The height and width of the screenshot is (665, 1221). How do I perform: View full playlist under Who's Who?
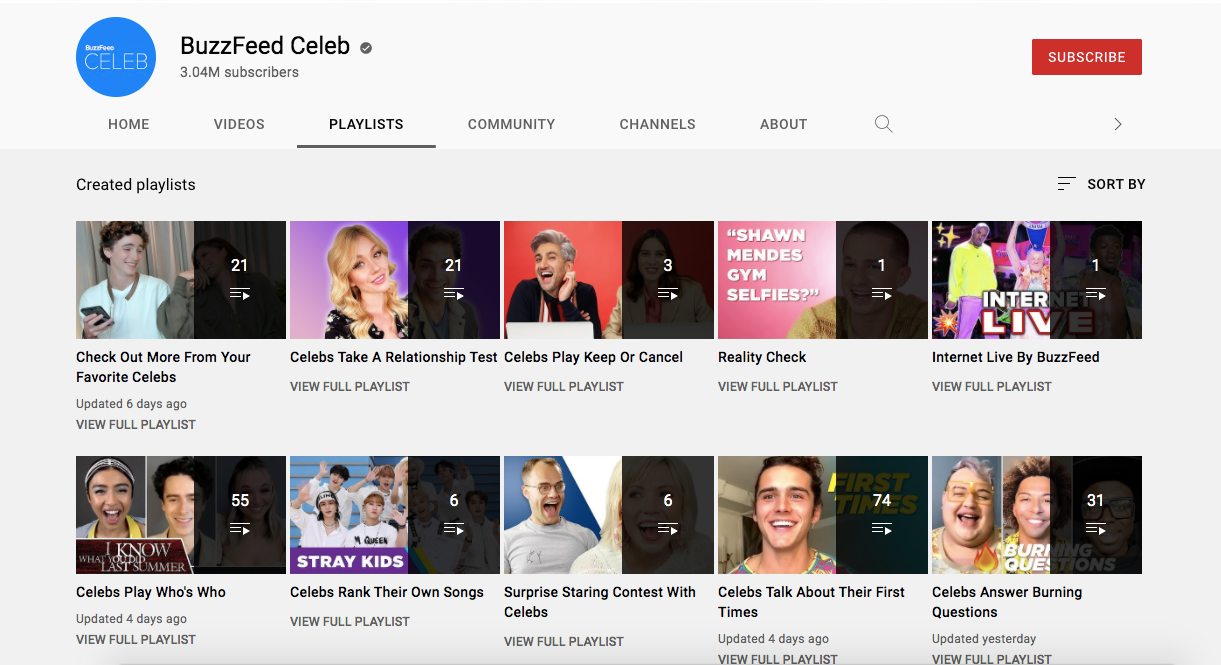136,640
